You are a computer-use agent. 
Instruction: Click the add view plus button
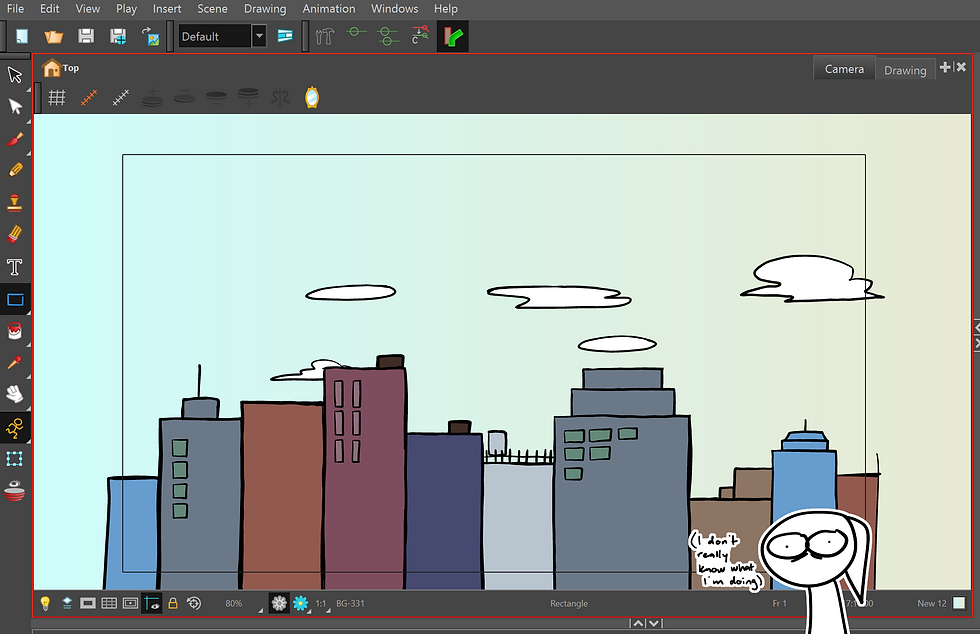click(x=945, y=68)
